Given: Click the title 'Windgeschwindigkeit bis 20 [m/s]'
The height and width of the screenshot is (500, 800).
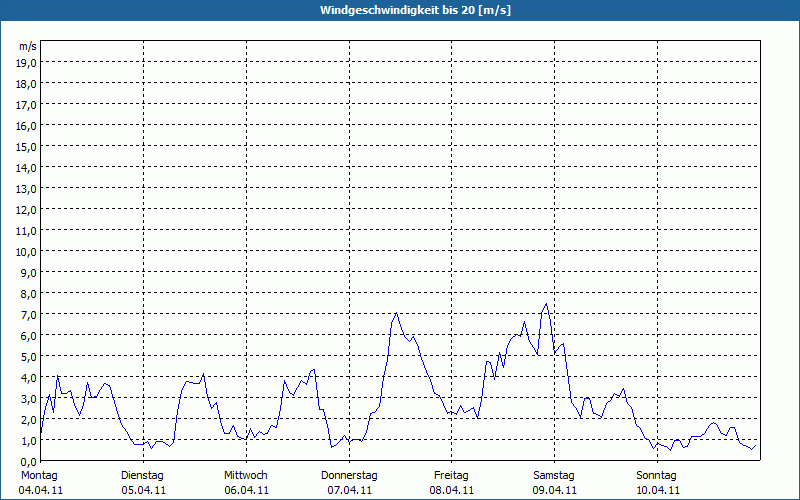Looking at the screenshot, I should pos(415,10).
